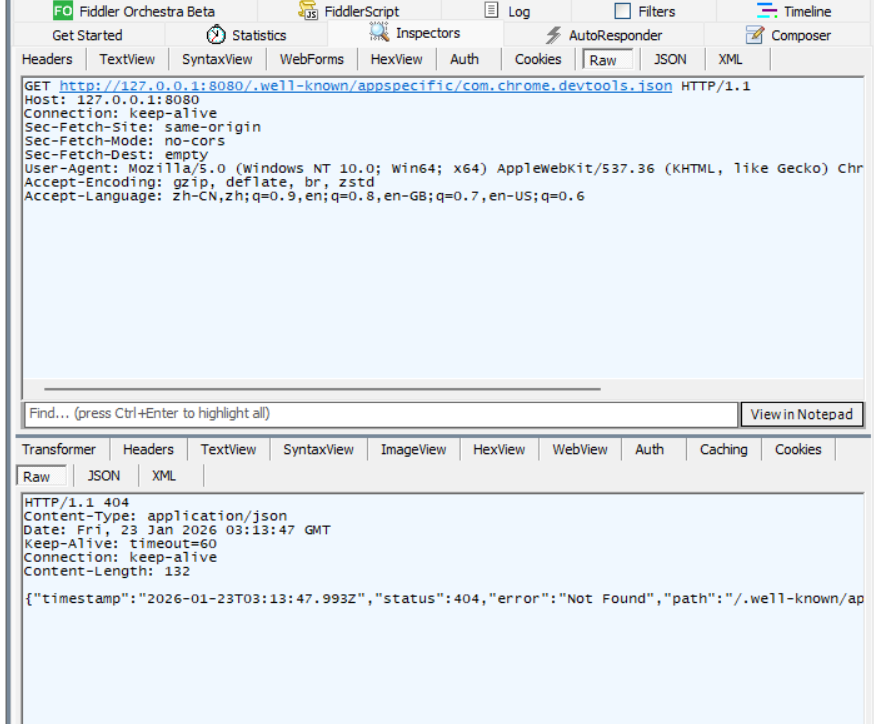Select the request Auth tab

464,59
